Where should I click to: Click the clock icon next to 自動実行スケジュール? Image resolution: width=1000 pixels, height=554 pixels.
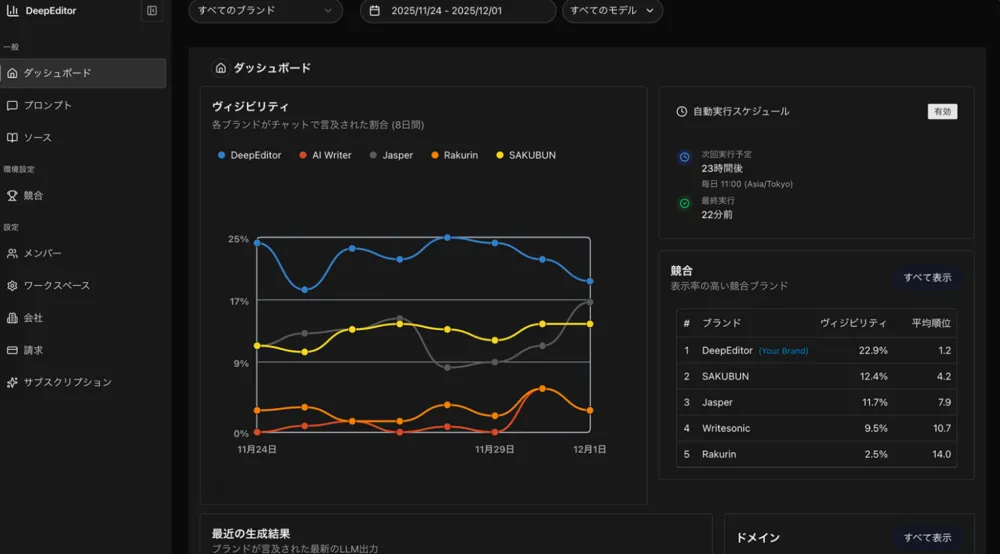(x=682, y=112)
